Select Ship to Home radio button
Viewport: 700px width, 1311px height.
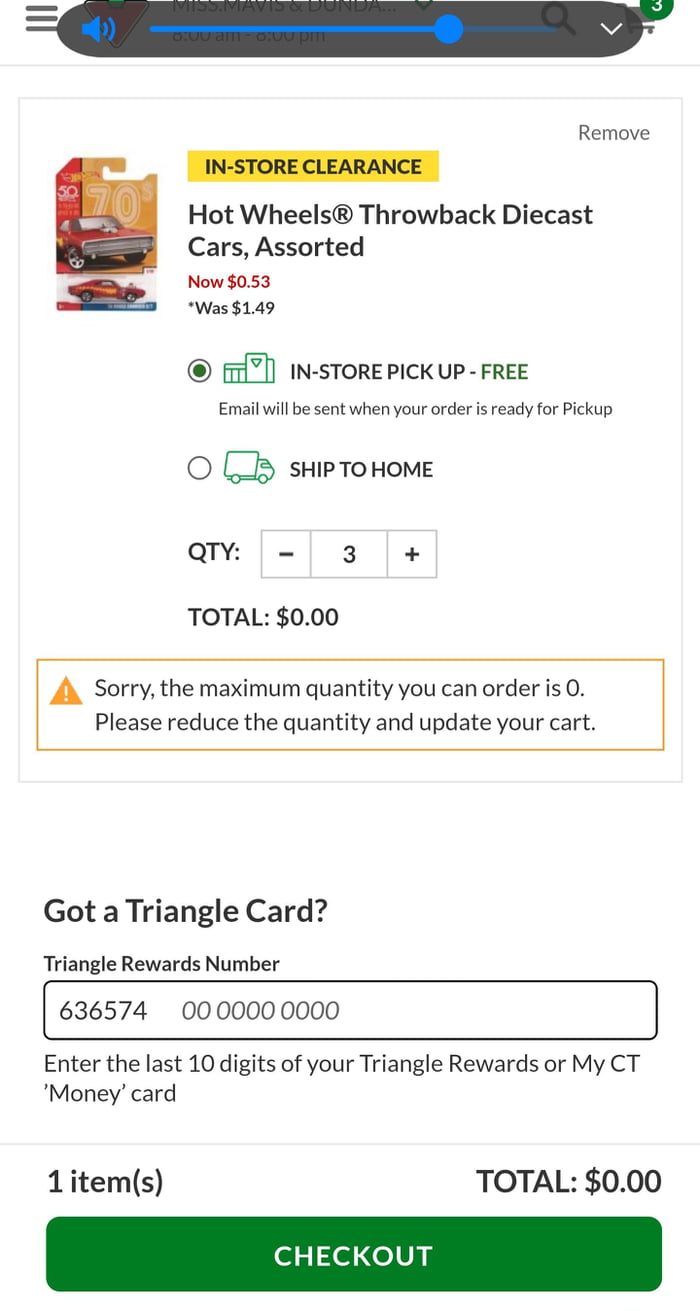(200, 468)
